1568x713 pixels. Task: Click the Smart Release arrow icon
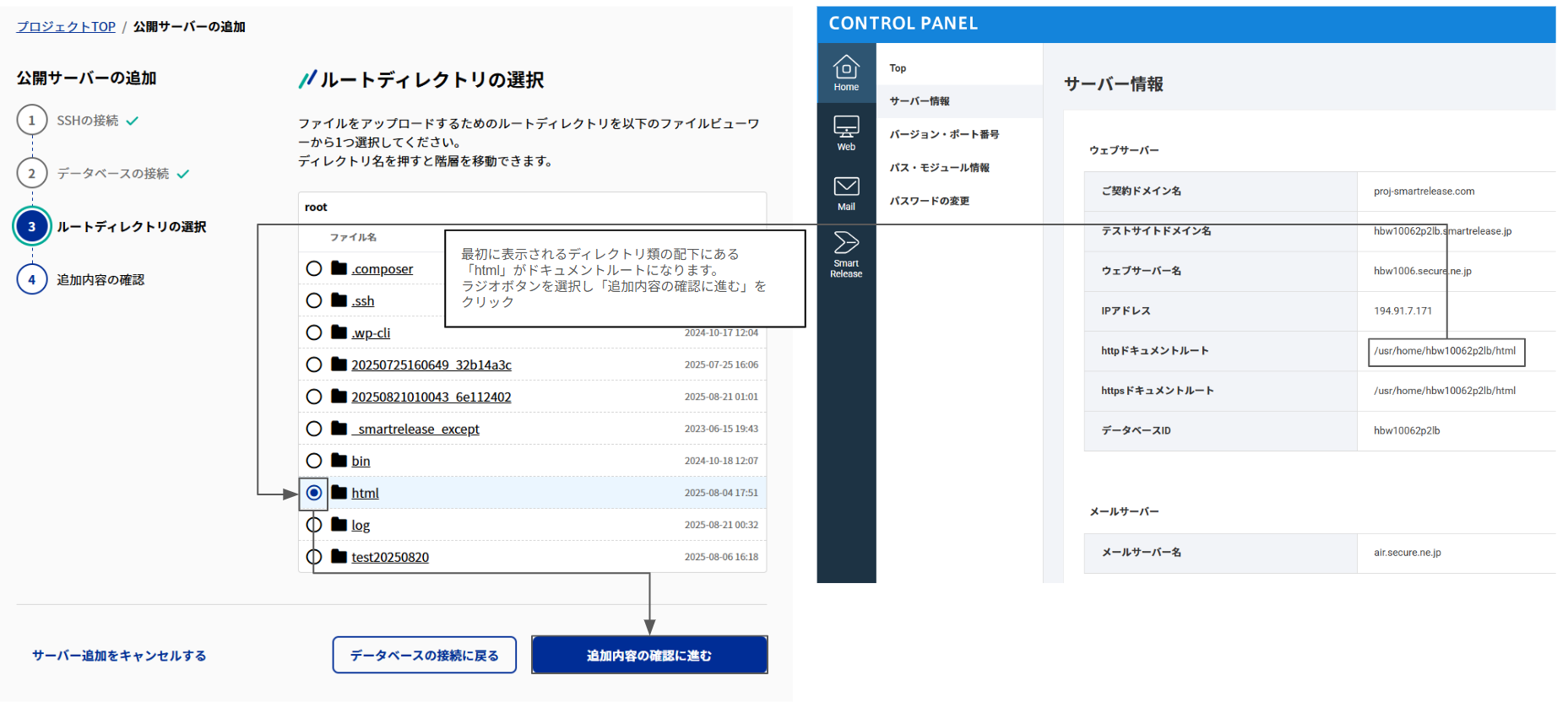point(846,244)
